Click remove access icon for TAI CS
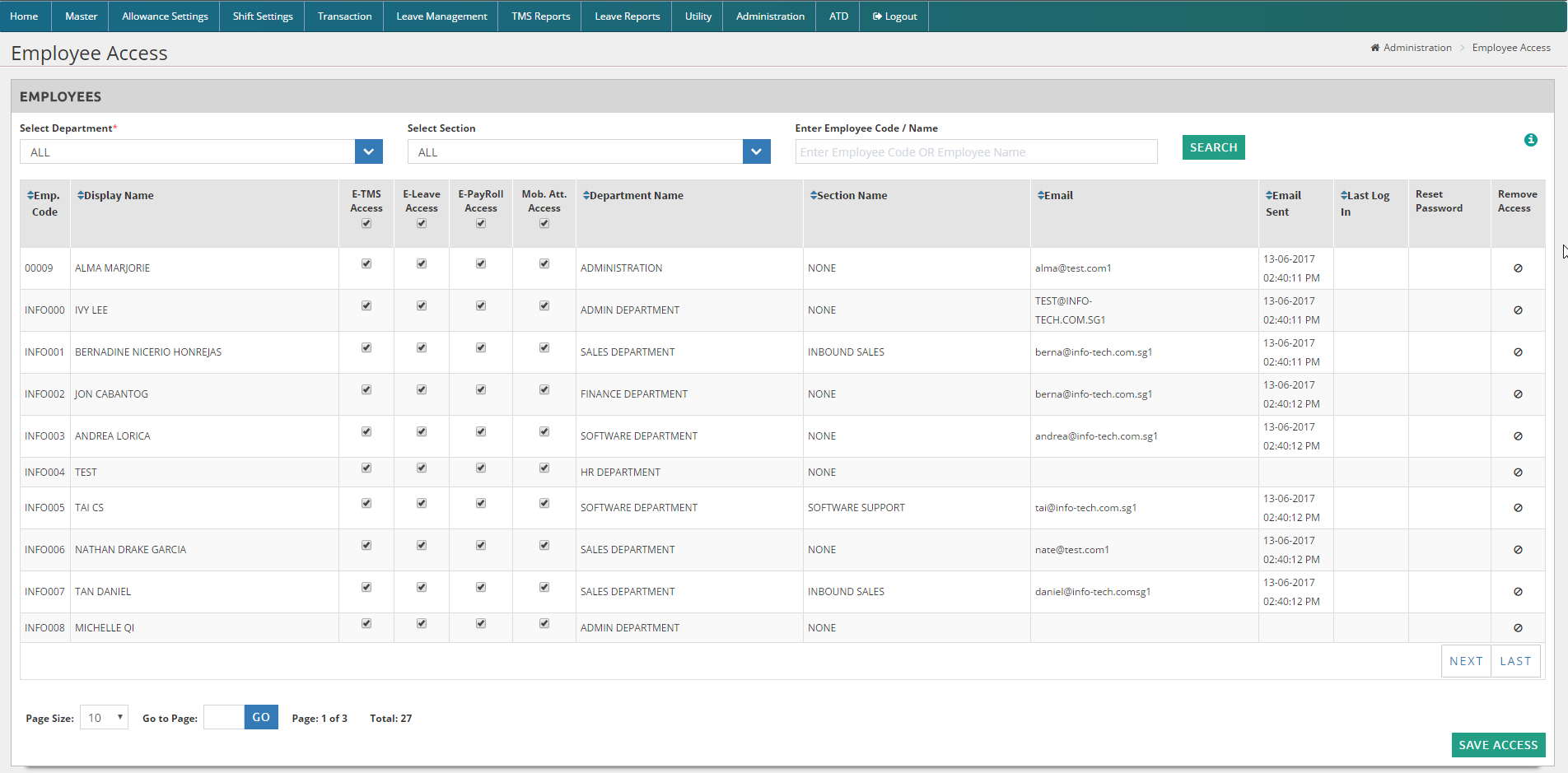 click(1517, 508)
